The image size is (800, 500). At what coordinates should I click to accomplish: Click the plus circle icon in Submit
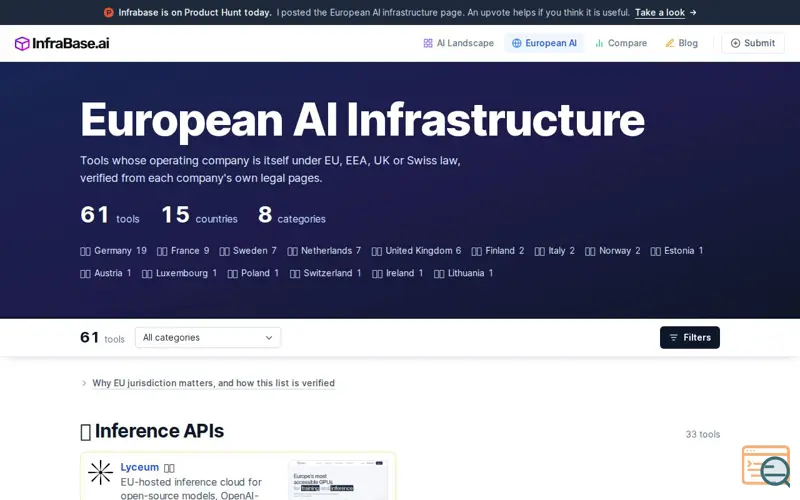pyautogui.click(x=735, y=43)
